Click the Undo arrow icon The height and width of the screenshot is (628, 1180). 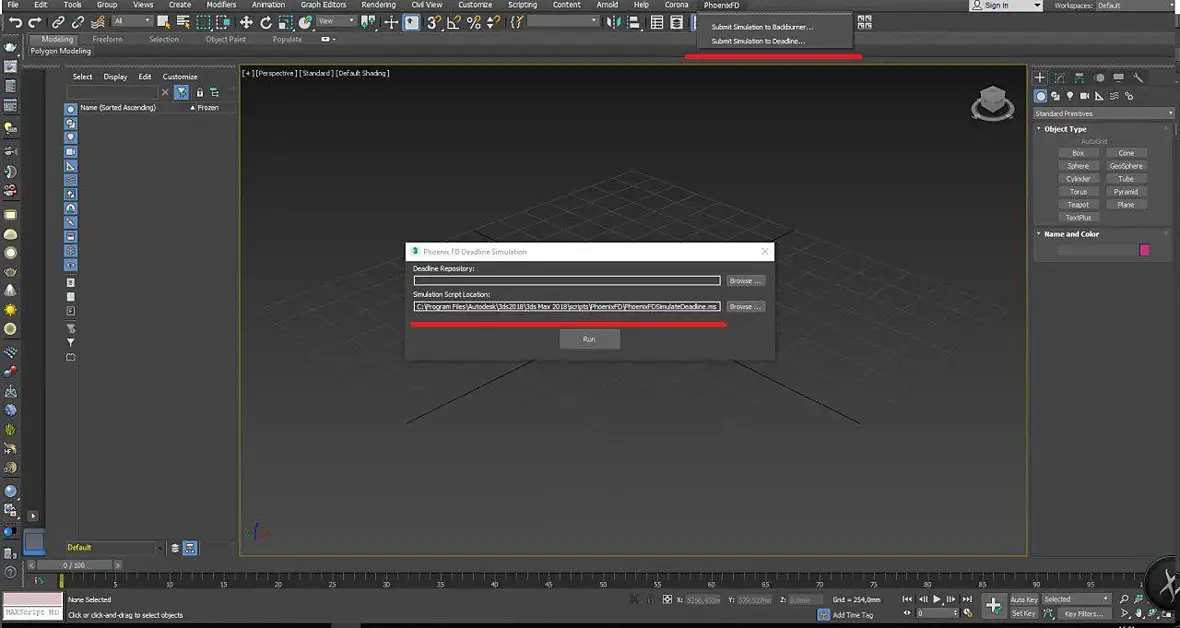[x=15, y=23]
